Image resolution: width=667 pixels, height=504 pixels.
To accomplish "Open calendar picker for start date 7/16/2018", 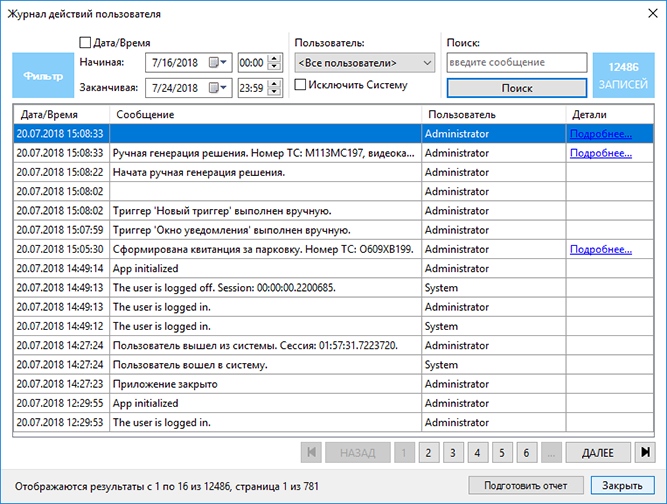I will pyautogui.click(x=217, y=63).
